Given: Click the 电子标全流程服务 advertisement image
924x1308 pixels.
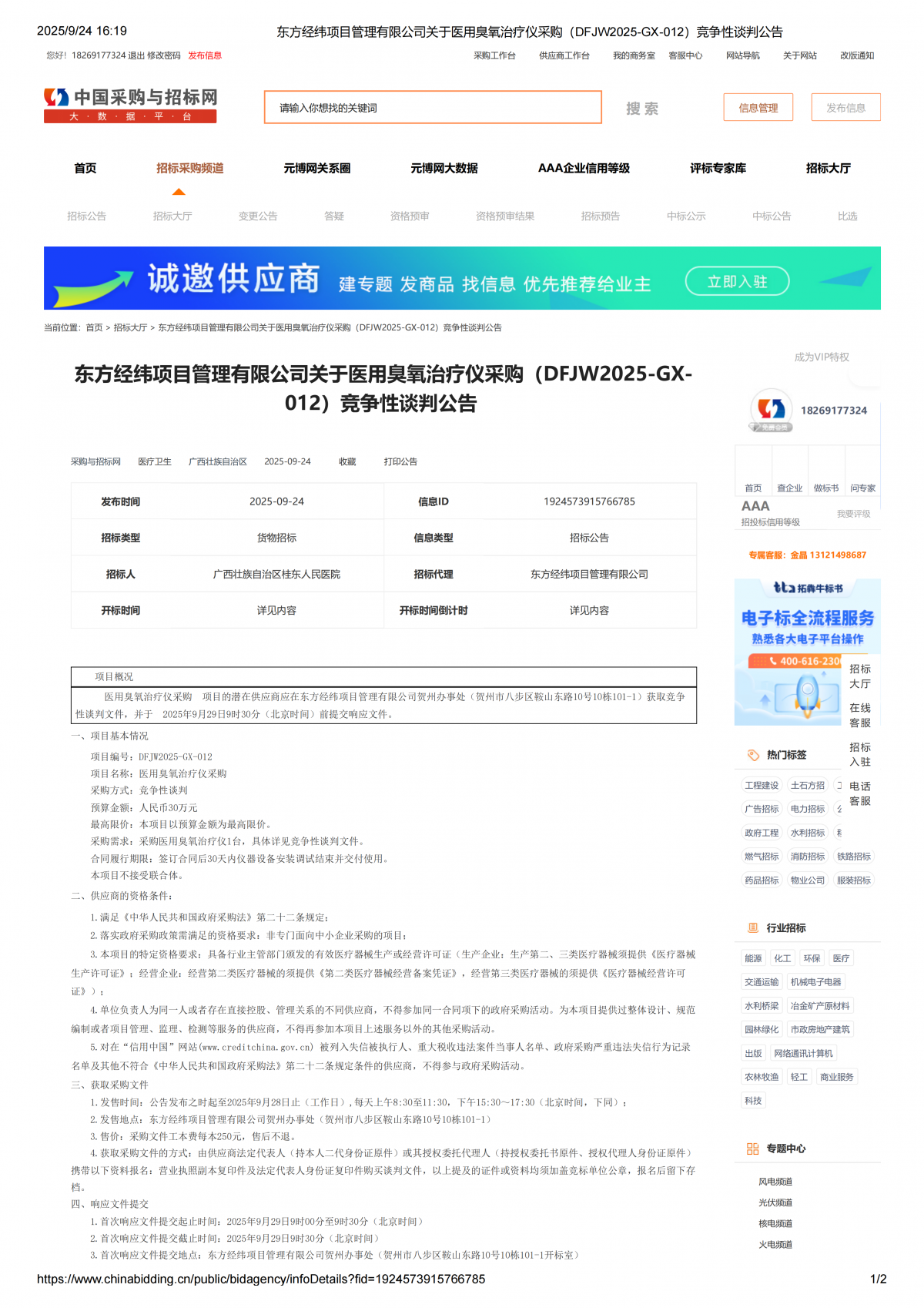Looking at the screenshot, I should [x=807, y=652].
